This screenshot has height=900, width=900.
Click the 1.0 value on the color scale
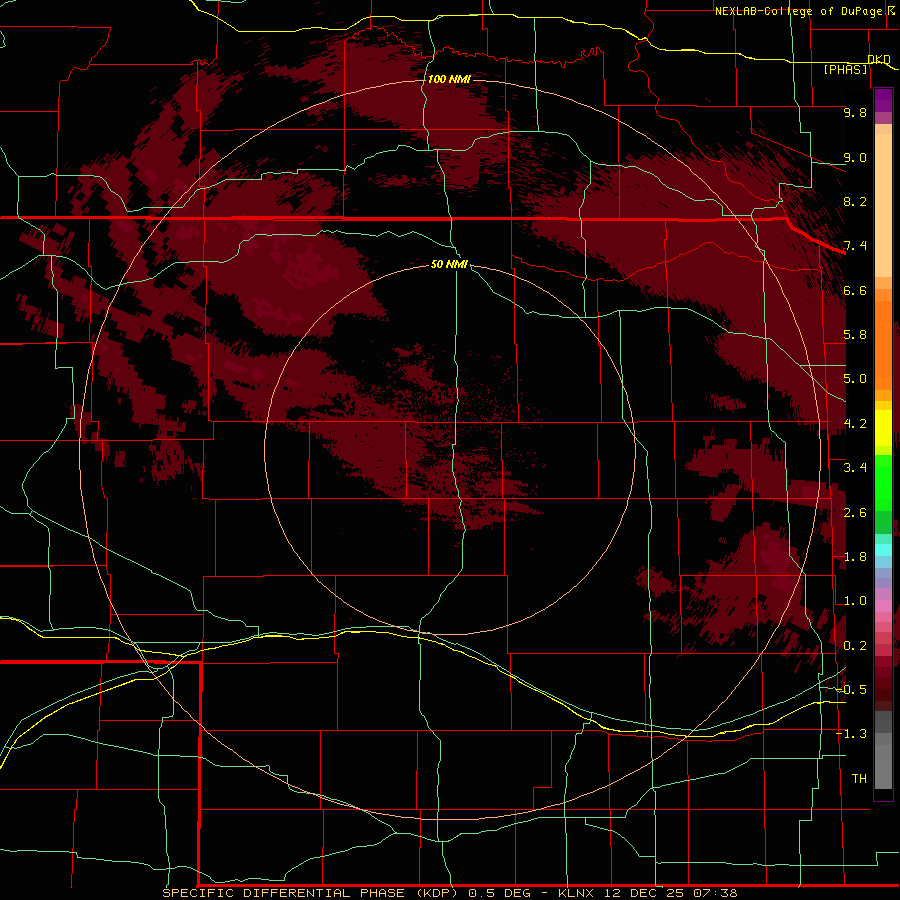(855, 601)
